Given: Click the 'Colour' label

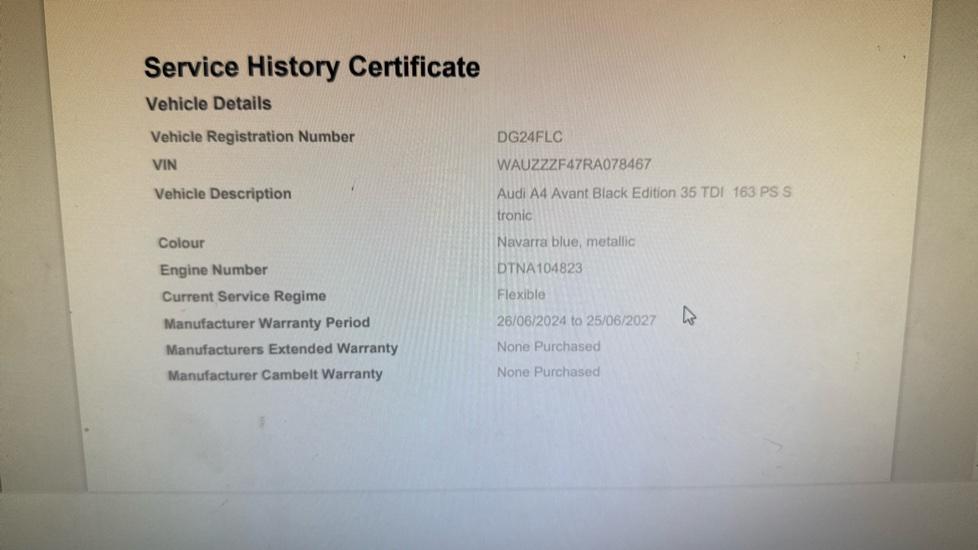Looking at the screenshot, I should click(x=181, y=243).
